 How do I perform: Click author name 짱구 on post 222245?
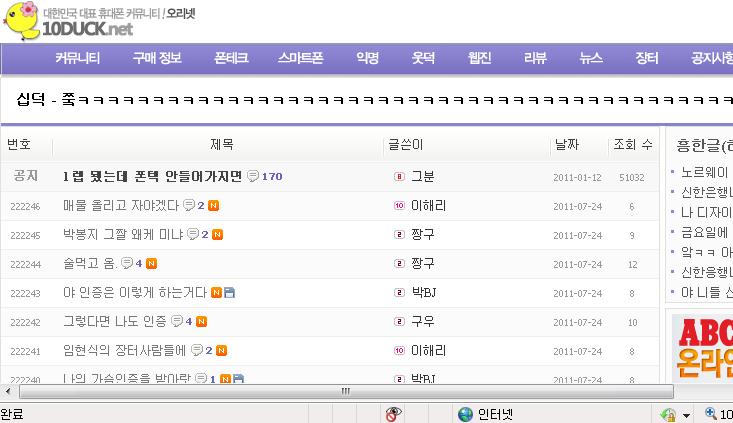pos(423,234)
